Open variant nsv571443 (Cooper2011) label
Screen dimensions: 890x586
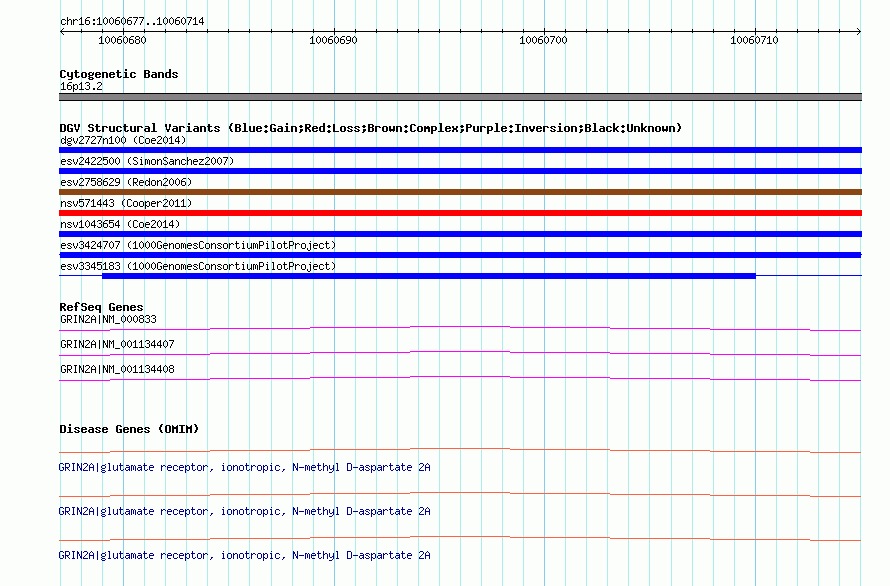coord(126,203)
